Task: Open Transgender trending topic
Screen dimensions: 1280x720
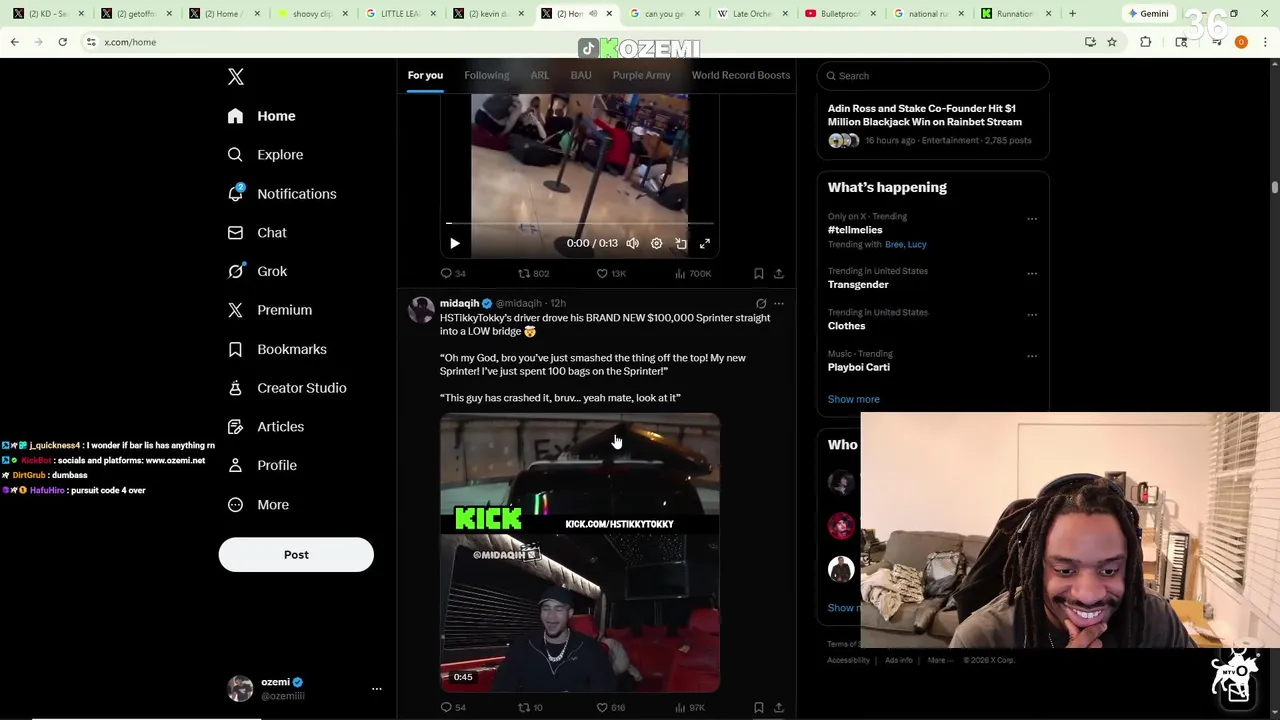Action: click(858, 284)
